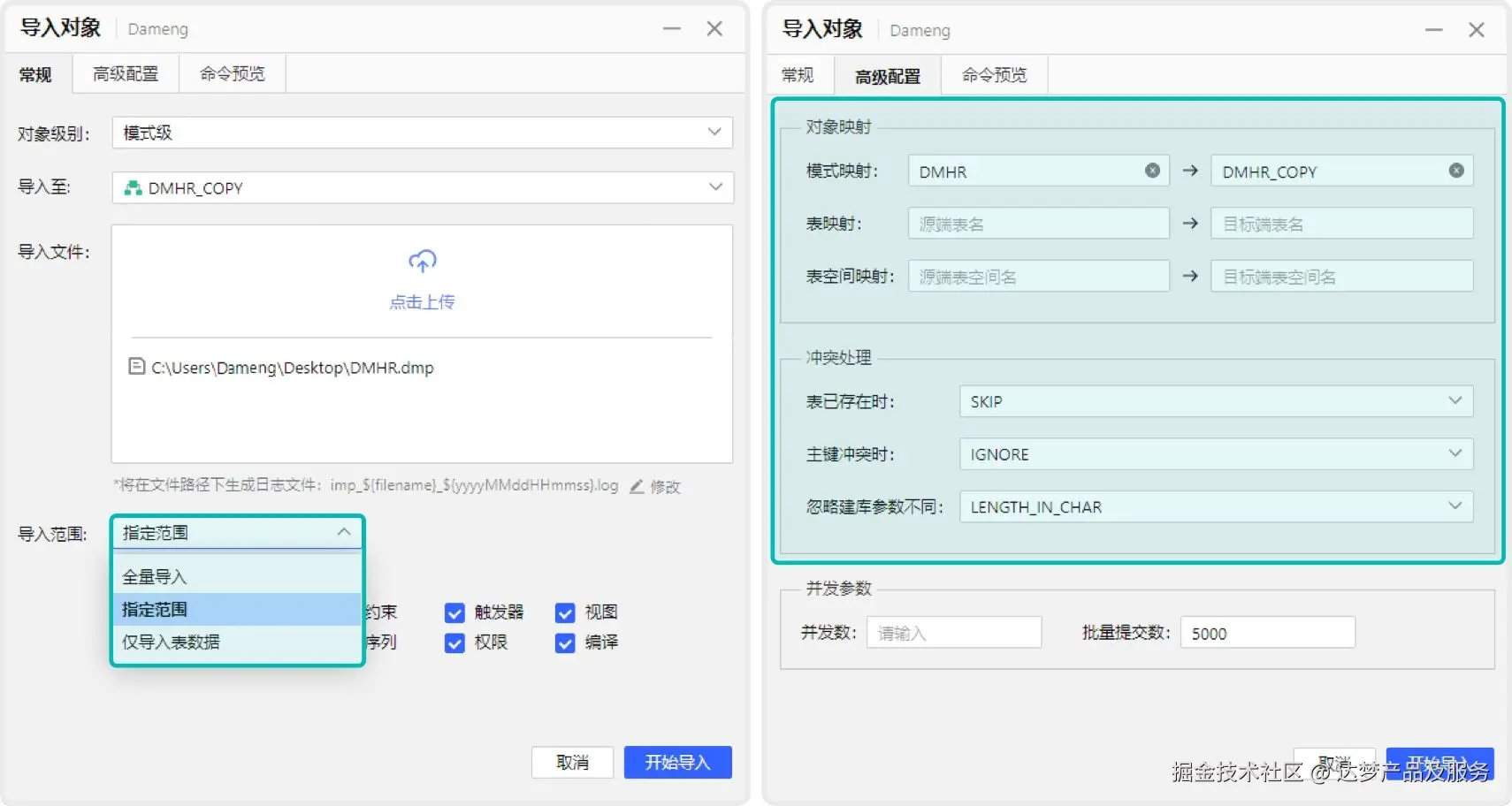Click the 批量提交数 field showing 5000
Image resolution: width=1512 pixels, height=806 pixels.
click(x=1268, y=633)
